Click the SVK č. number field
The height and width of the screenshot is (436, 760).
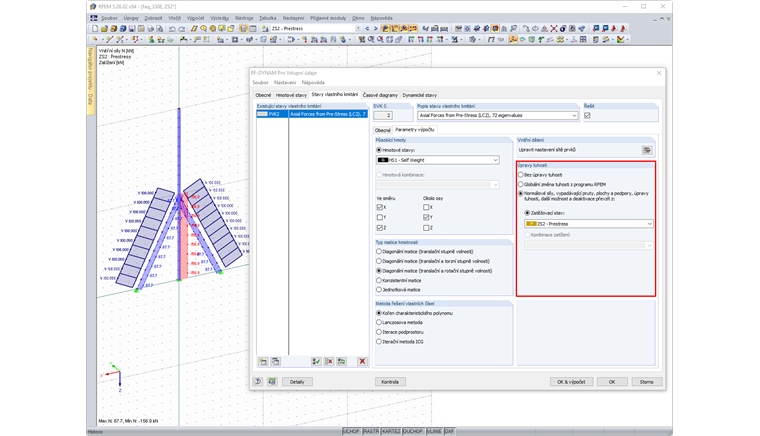(383, 115)
